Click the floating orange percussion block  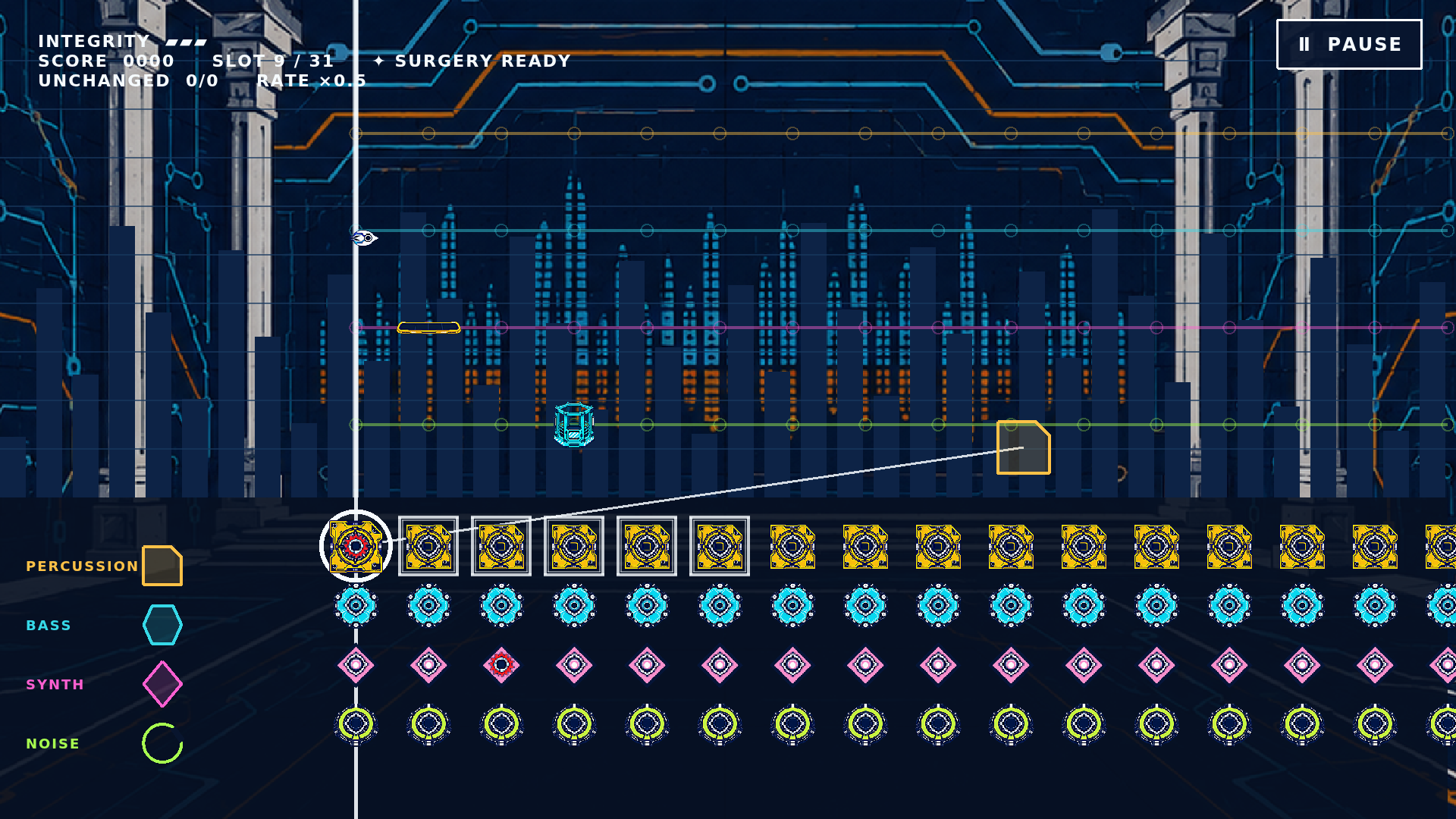pyautogui.click(x=1023, y=447)
